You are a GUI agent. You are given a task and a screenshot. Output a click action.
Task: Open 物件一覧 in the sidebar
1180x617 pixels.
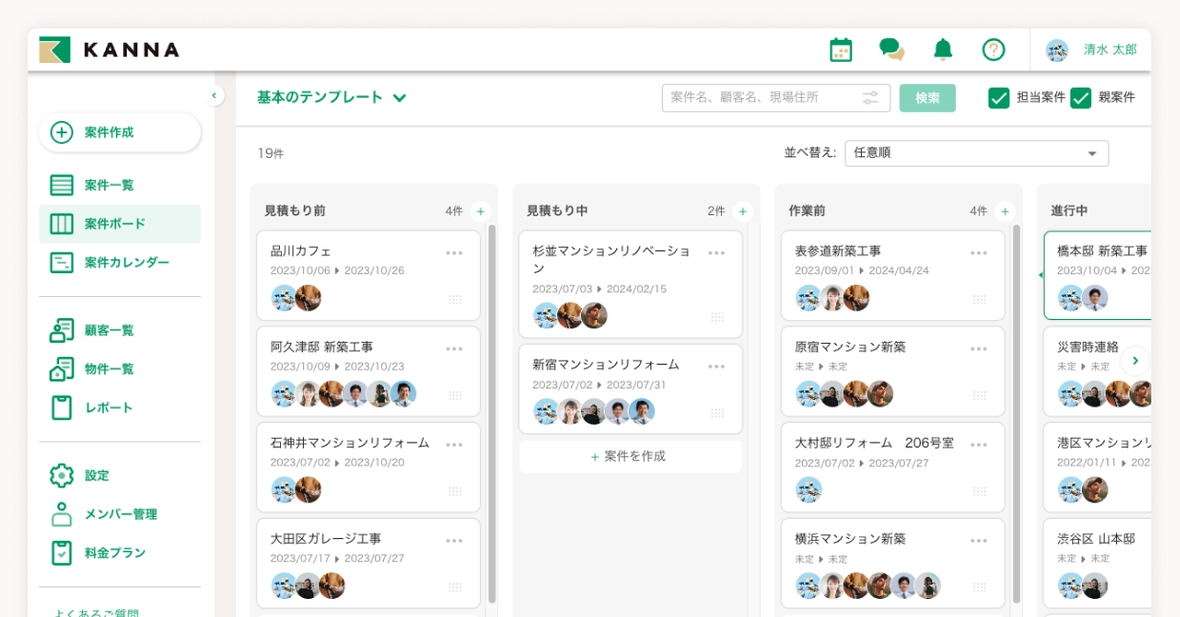click(x=120, y=369)
